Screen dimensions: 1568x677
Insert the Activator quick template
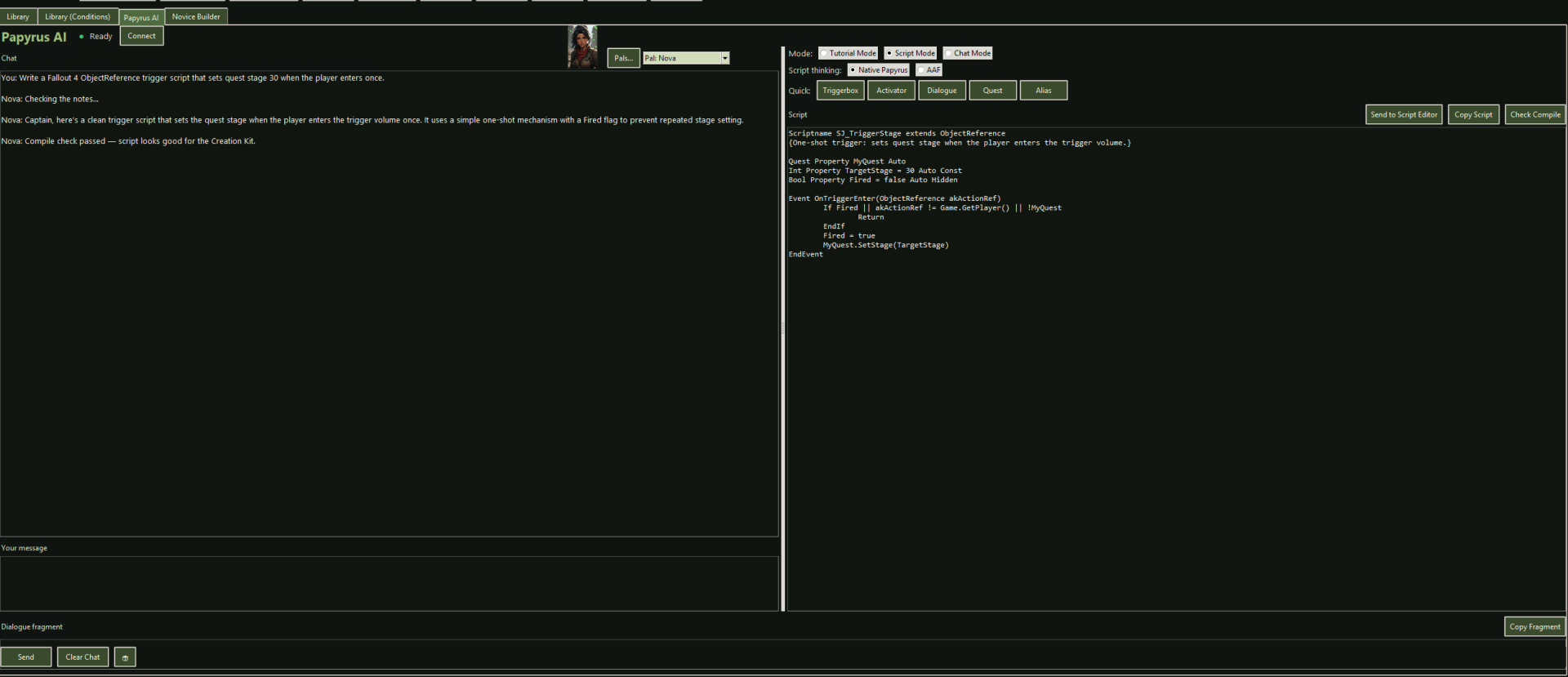(891, 91)
